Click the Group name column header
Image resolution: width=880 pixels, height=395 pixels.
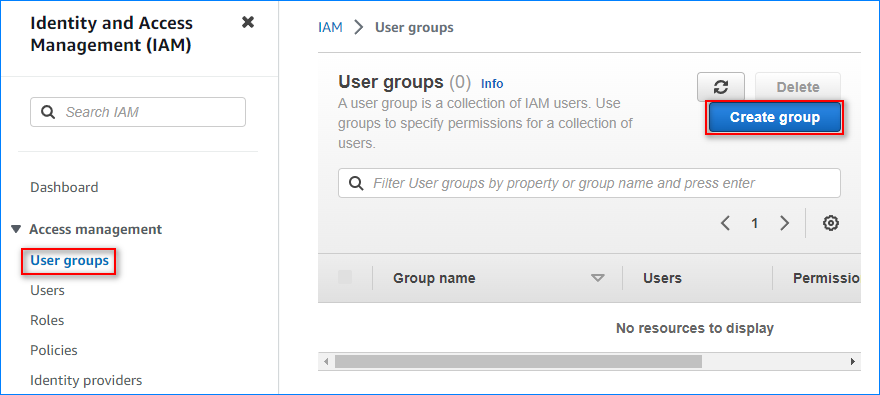pos(434,278)
